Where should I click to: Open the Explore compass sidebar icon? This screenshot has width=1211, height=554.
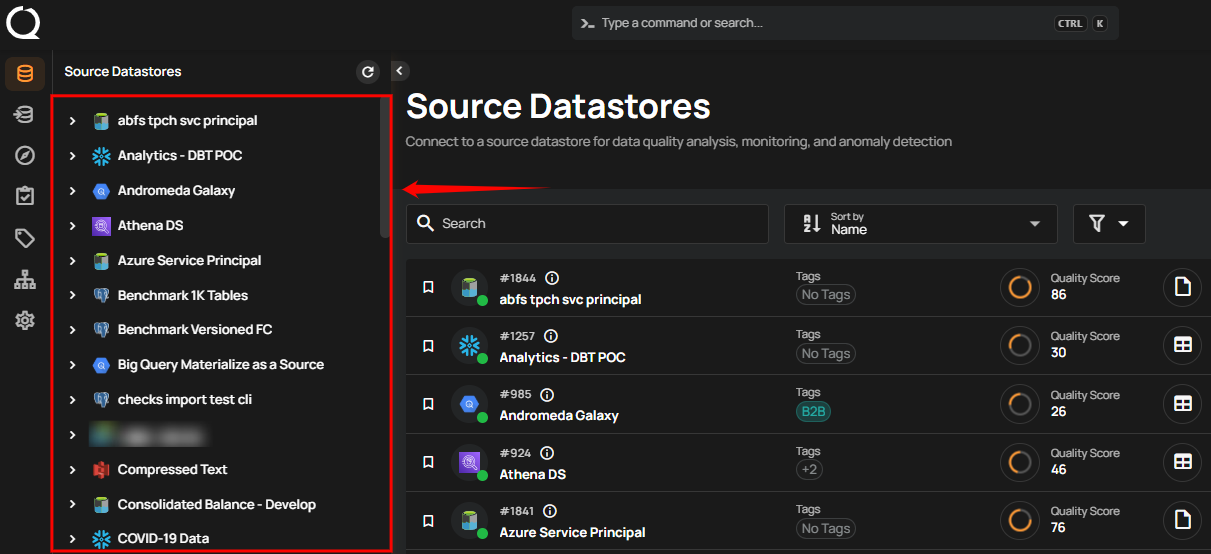point(25,156)
